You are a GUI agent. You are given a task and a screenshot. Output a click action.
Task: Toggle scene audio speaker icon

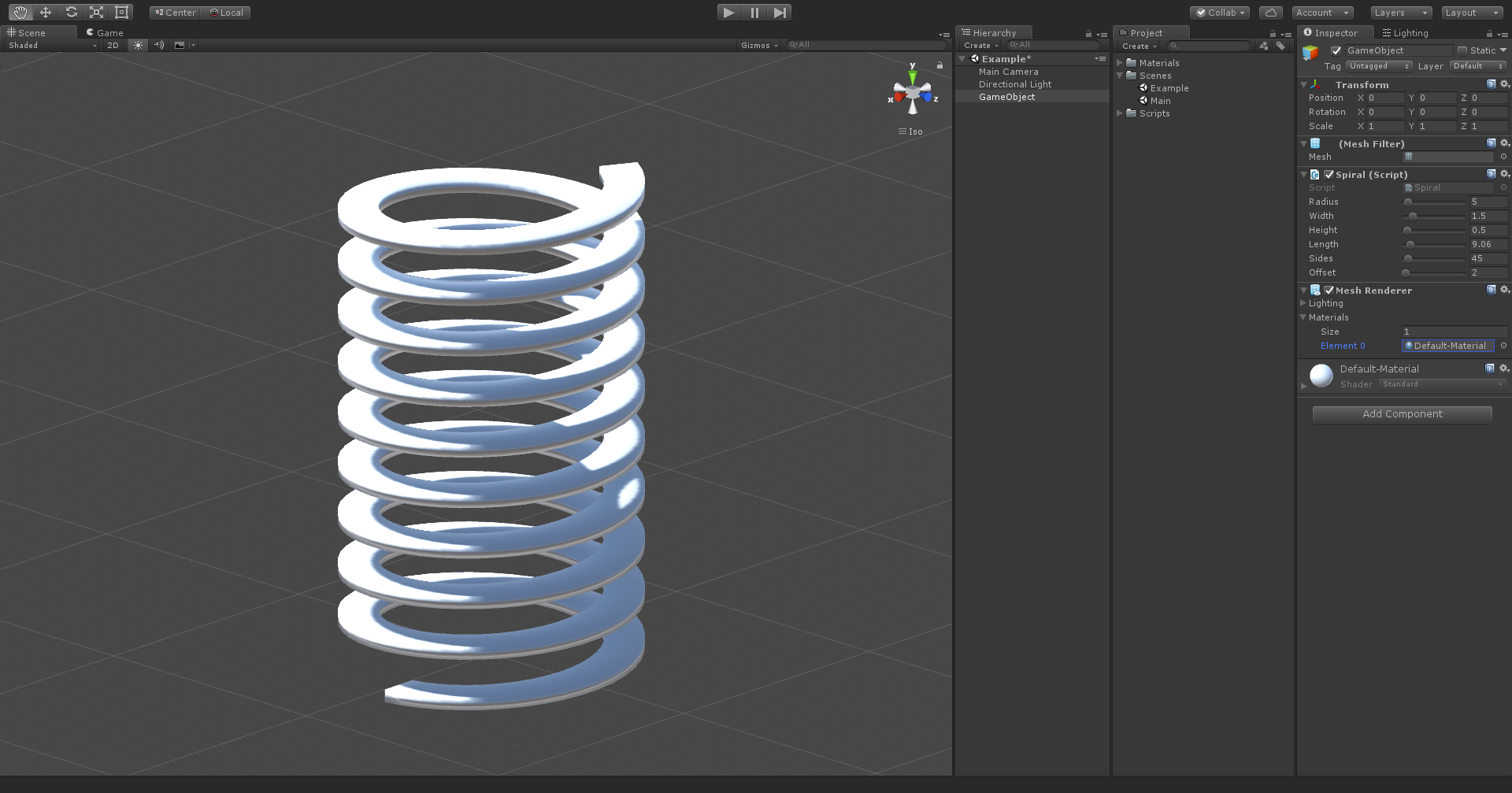tap(159, 46)
